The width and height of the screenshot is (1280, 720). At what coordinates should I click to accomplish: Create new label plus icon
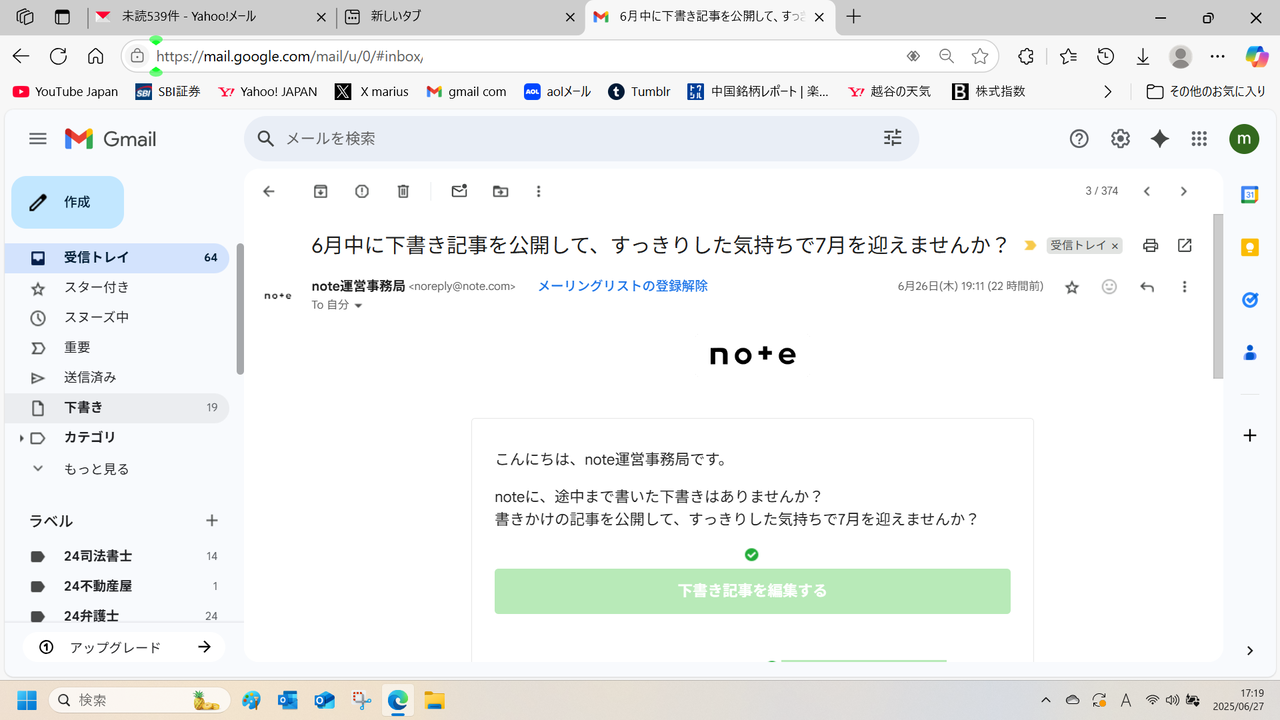point(212,520)
